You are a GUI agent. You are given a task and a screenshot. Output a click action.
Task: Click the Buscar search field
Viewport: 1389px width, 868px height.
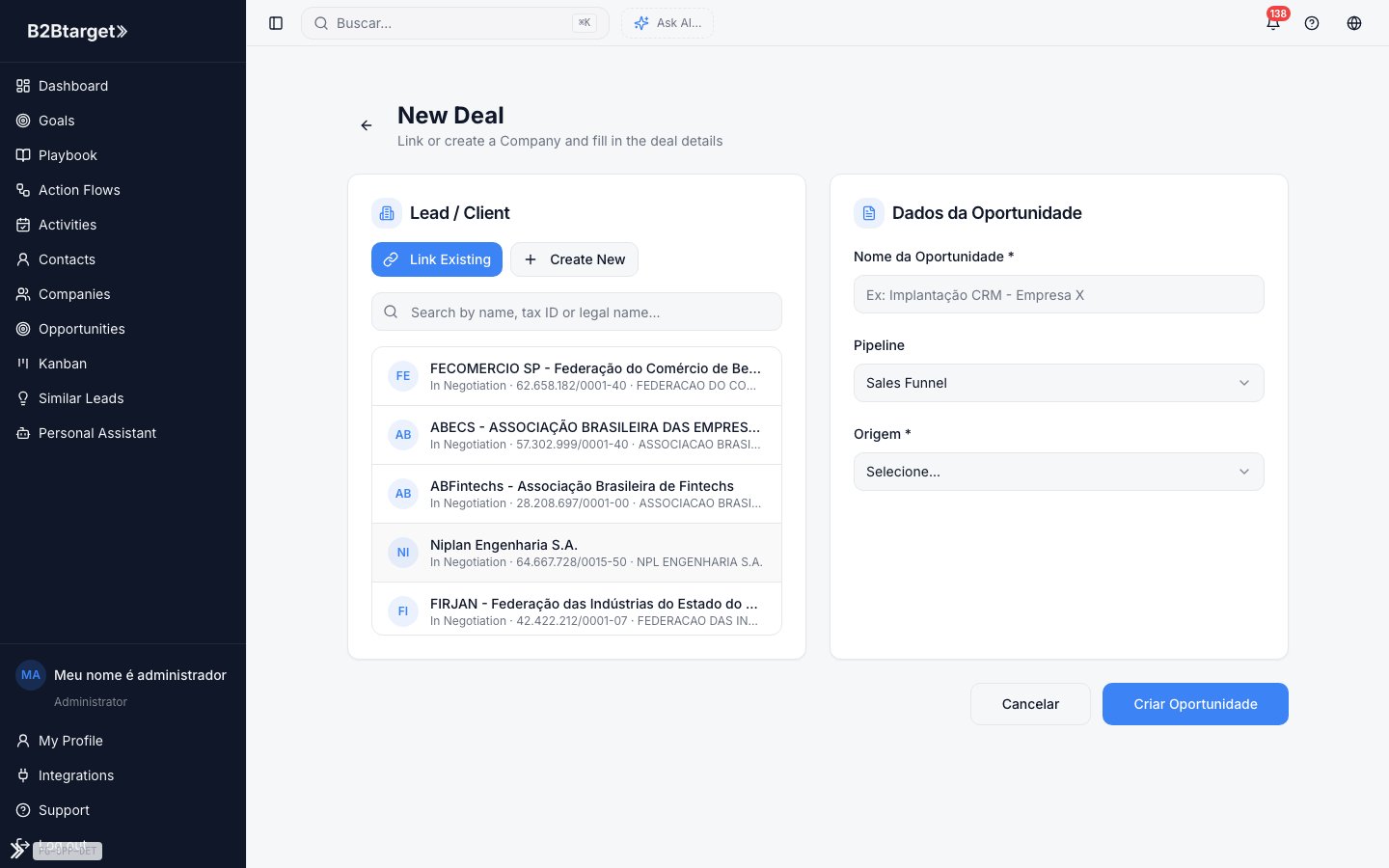(455, 23)
